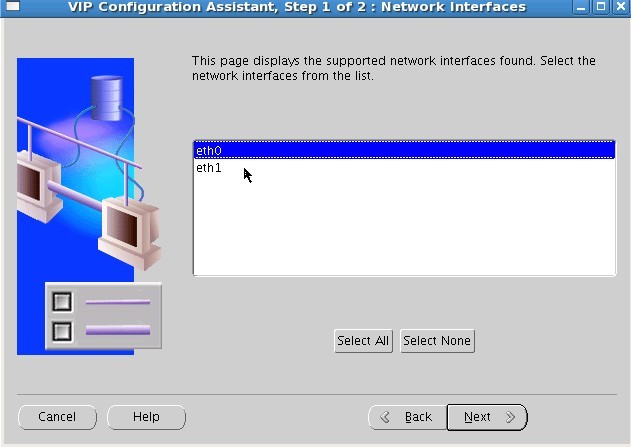The height and width of the screenshot is (447, 631).
Task: Cancel the VIP Configuration Assistant
Action: 57,417
